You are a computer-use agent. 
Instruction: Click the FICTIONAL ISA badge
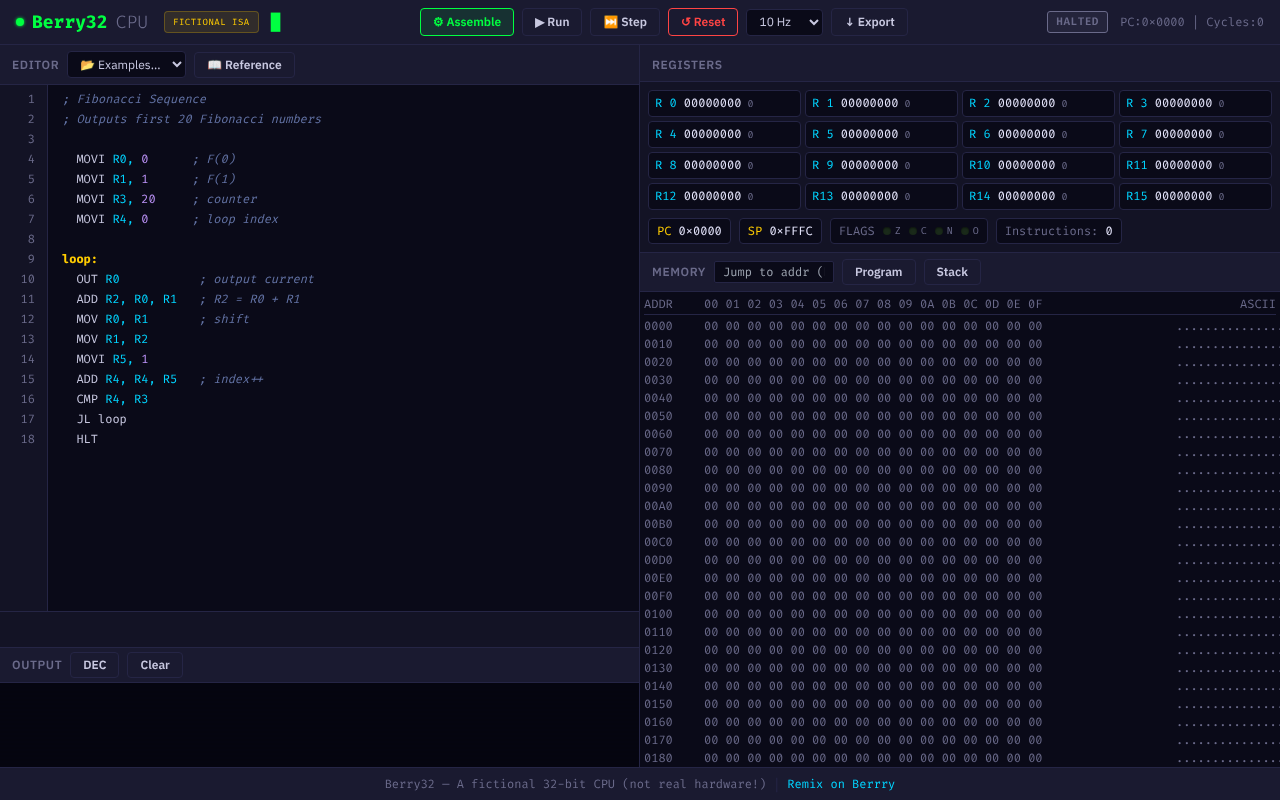click(211, 22)
